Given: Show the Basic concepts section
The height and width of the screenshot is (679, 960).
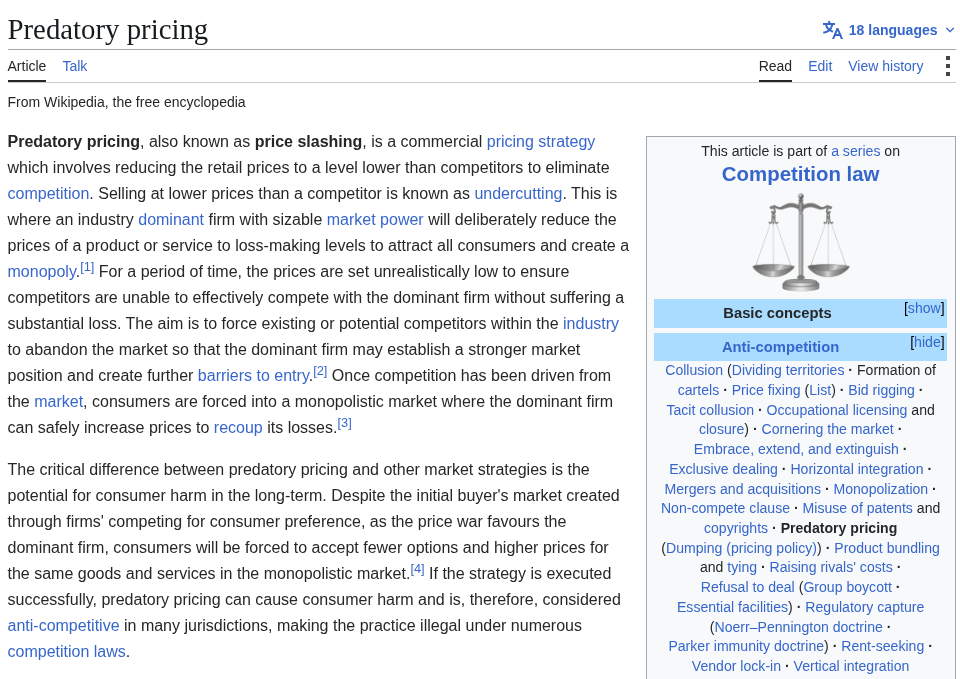Looking at the screenshot, I should [924, 308].
